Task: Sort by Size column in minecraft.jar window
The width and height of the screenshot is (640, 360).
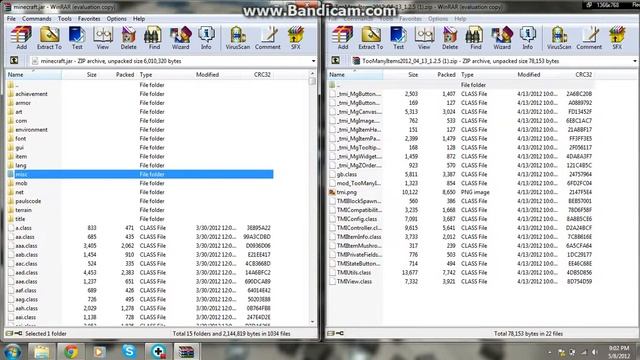Action: [x=80, y=75]
